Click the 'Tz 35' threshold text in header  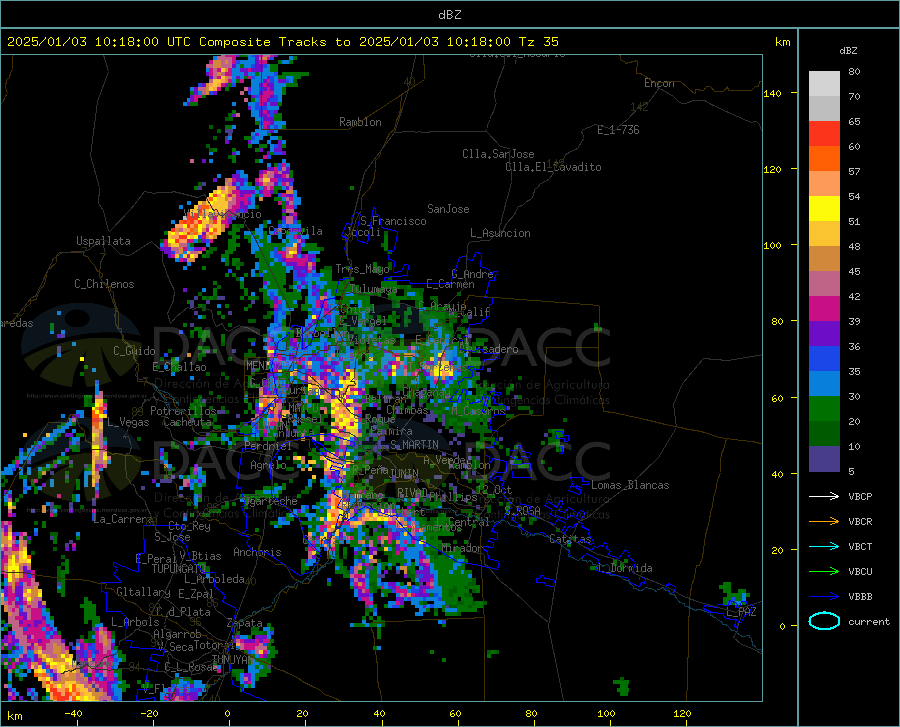pyautogui.click(x=539, y=42)
